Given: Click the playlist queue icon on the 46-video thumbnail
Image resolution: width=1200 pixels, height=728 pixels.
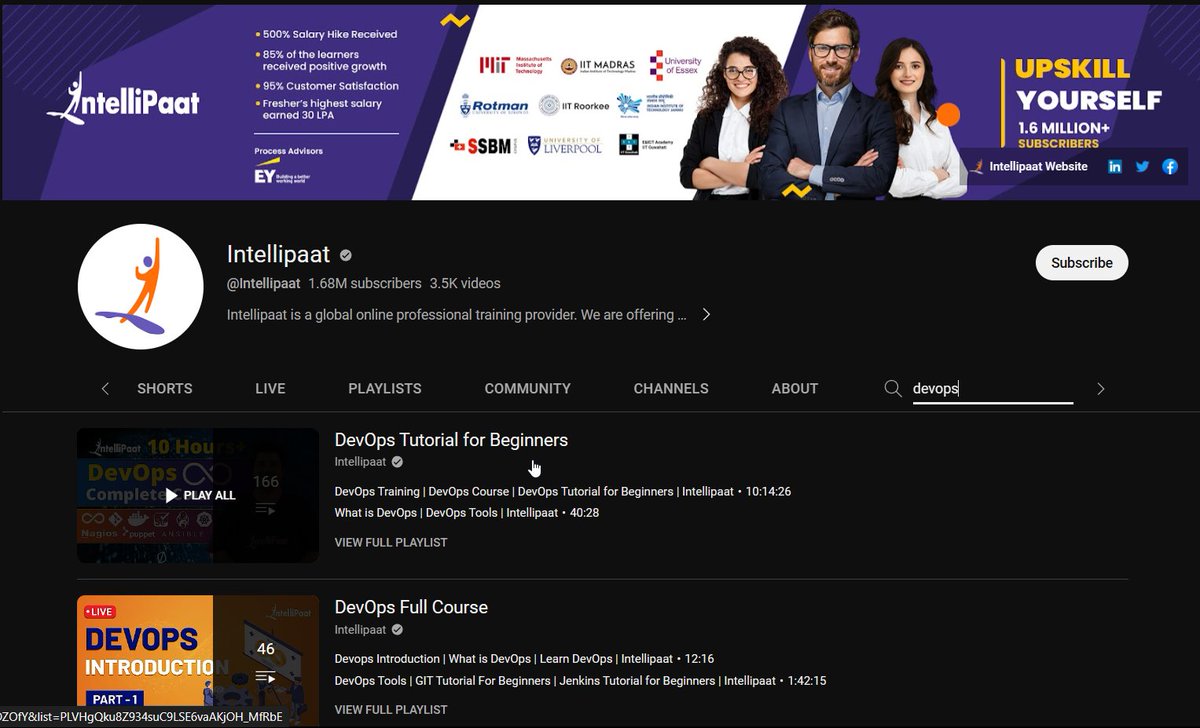Looking at the screenshot, I should click(265, 677).
